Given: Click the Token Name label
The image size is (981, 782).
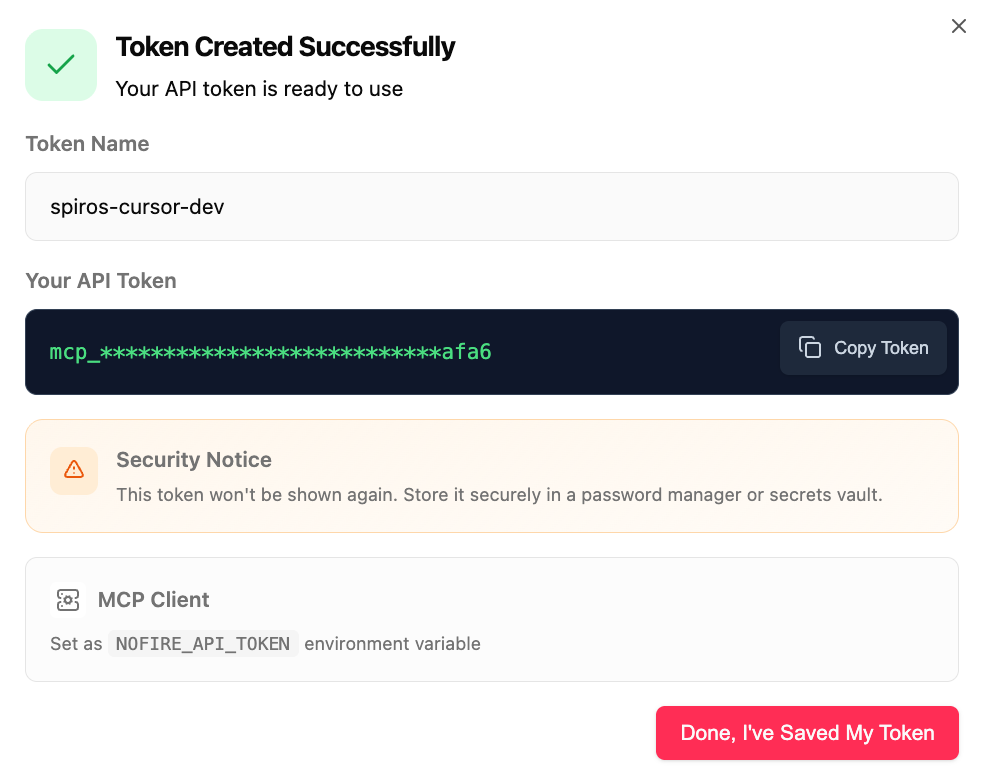Looking at the screenshot, I should click(87, 144).
